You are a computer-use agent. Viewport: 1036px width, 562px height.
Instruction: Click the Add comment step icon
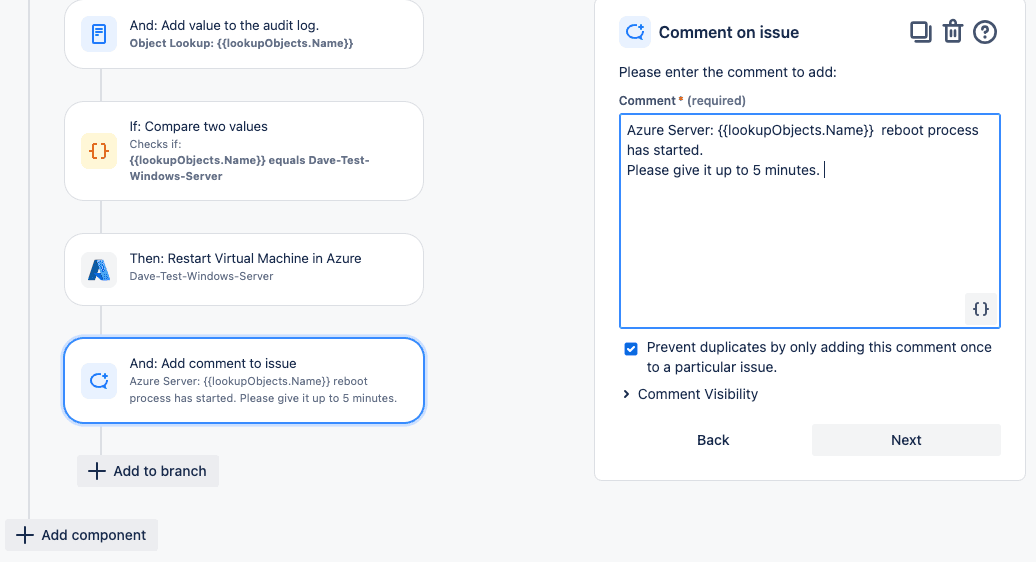click(99, 380)
